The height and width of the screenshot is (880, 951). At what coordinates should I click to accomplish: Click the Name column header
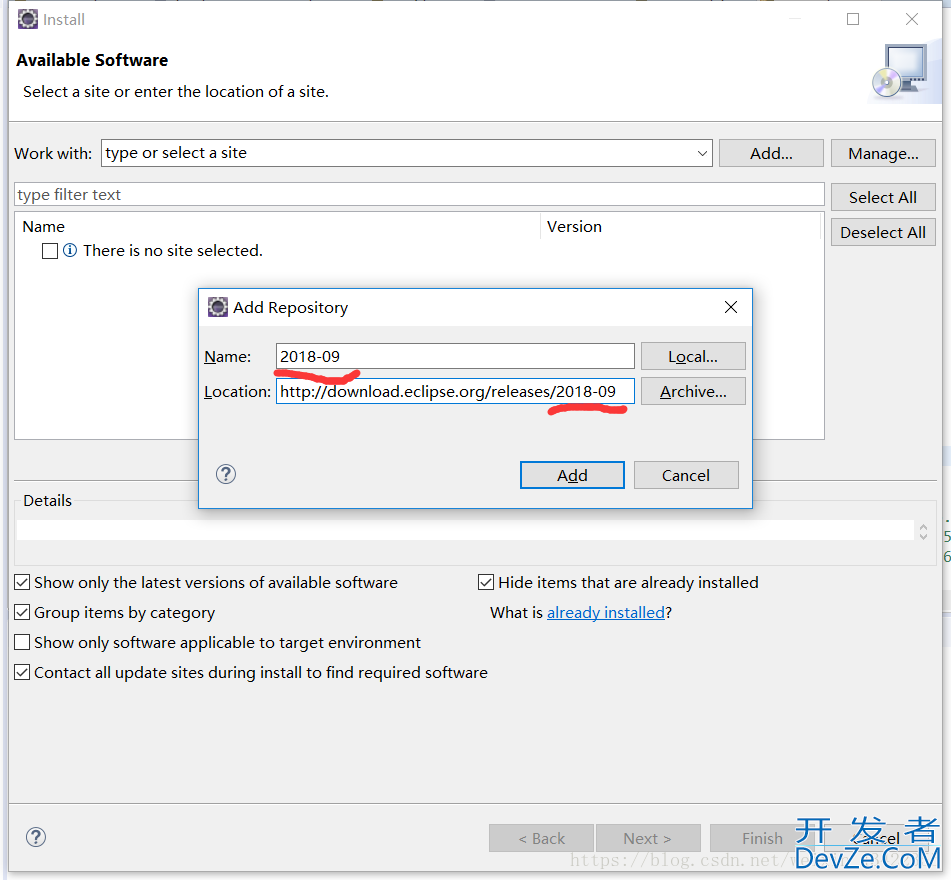point(44,226)
